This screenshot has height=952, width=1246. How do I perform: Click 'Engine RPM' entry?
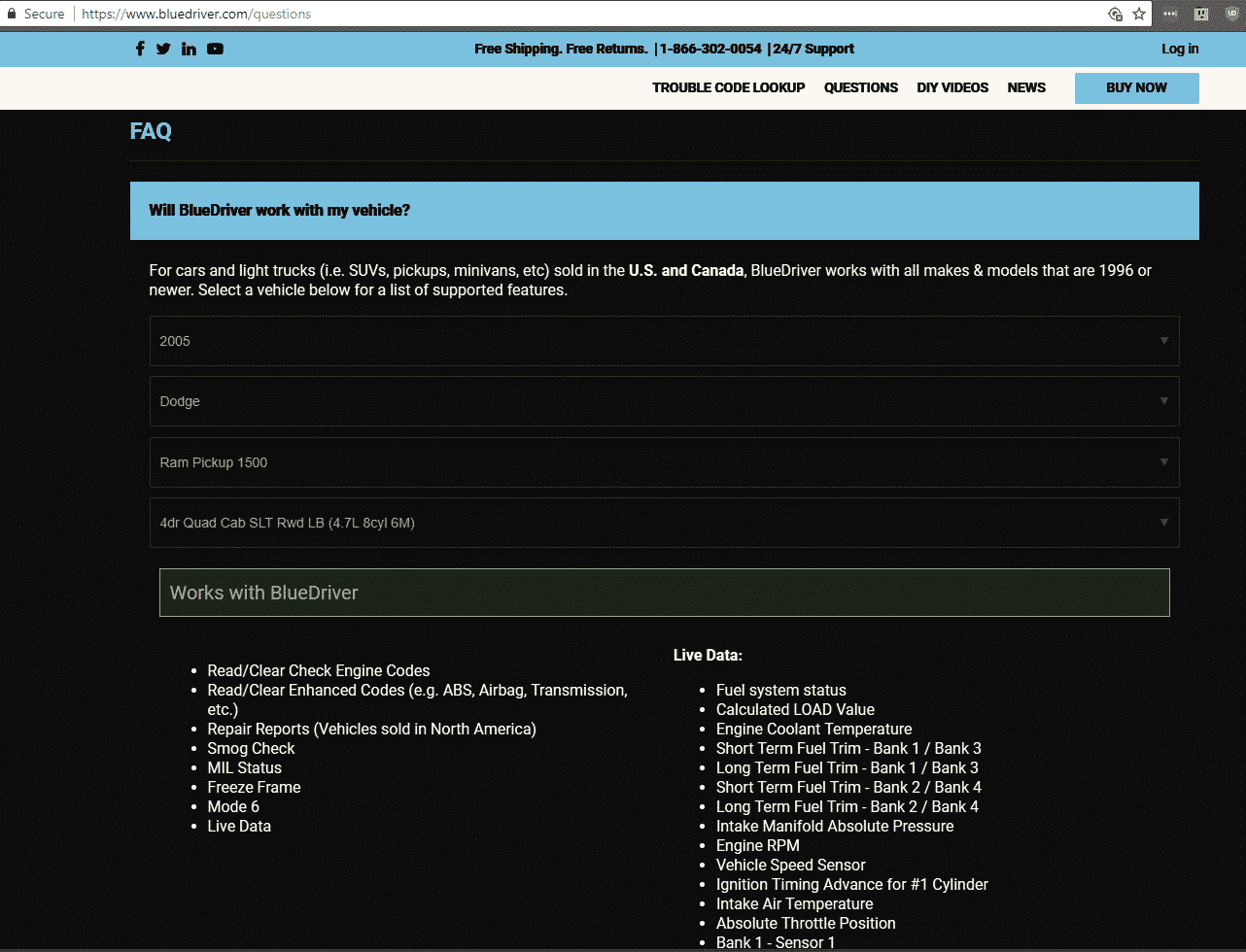pyautogui.click(x=758, y=845)
